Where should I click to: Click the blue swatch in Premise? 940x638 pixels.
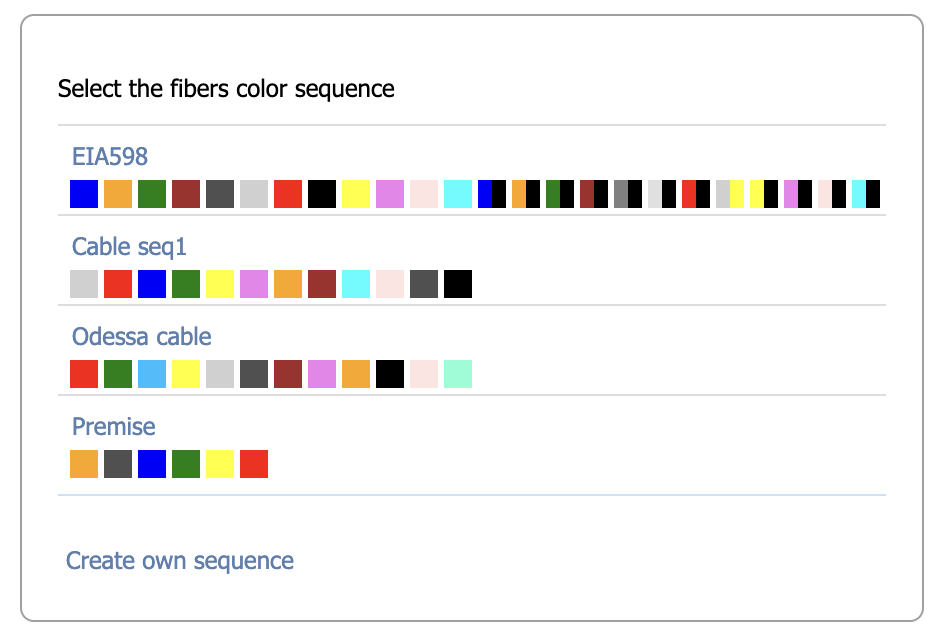click(152, 464)
